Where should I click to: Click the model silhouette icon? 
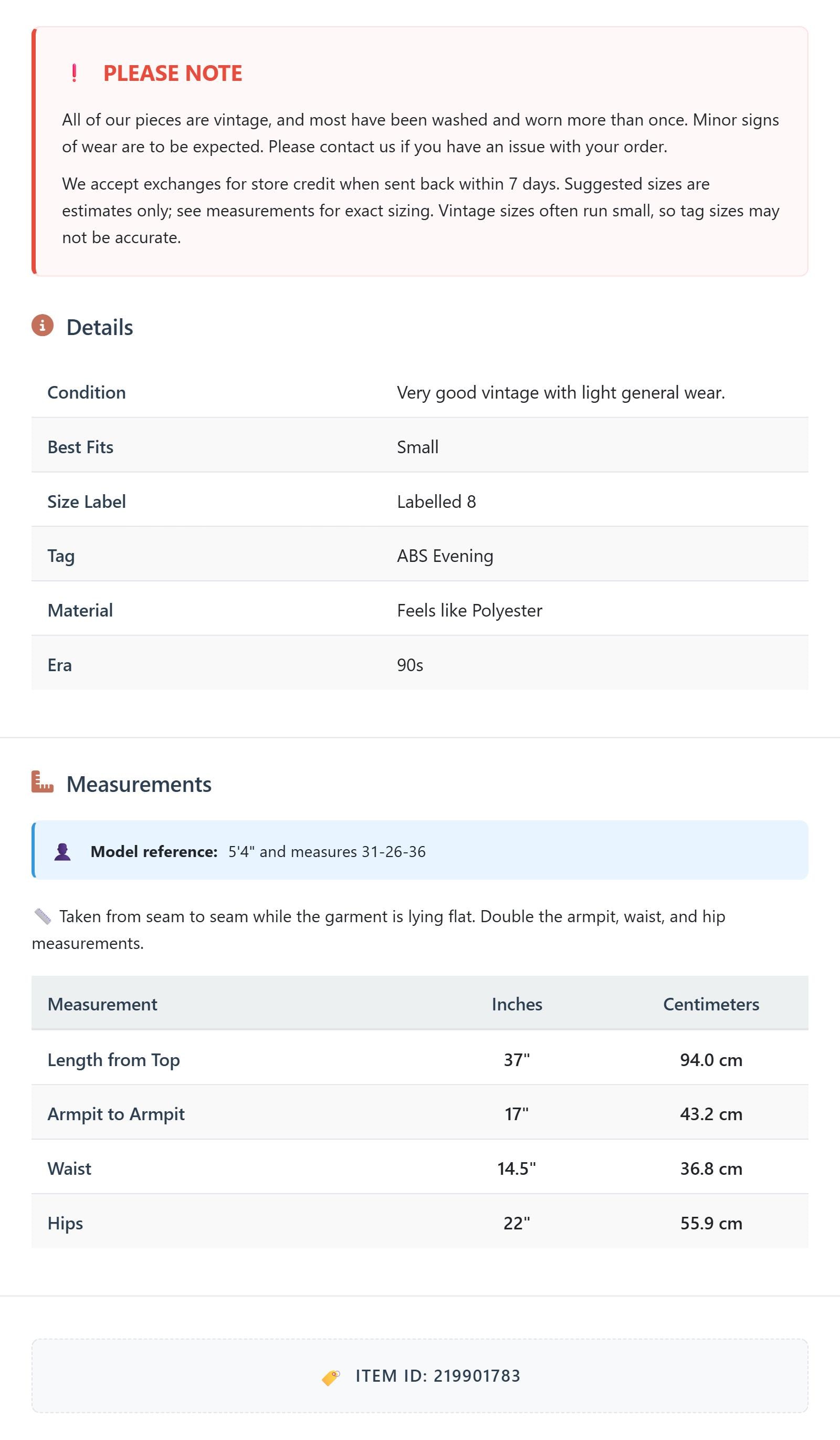62,851
